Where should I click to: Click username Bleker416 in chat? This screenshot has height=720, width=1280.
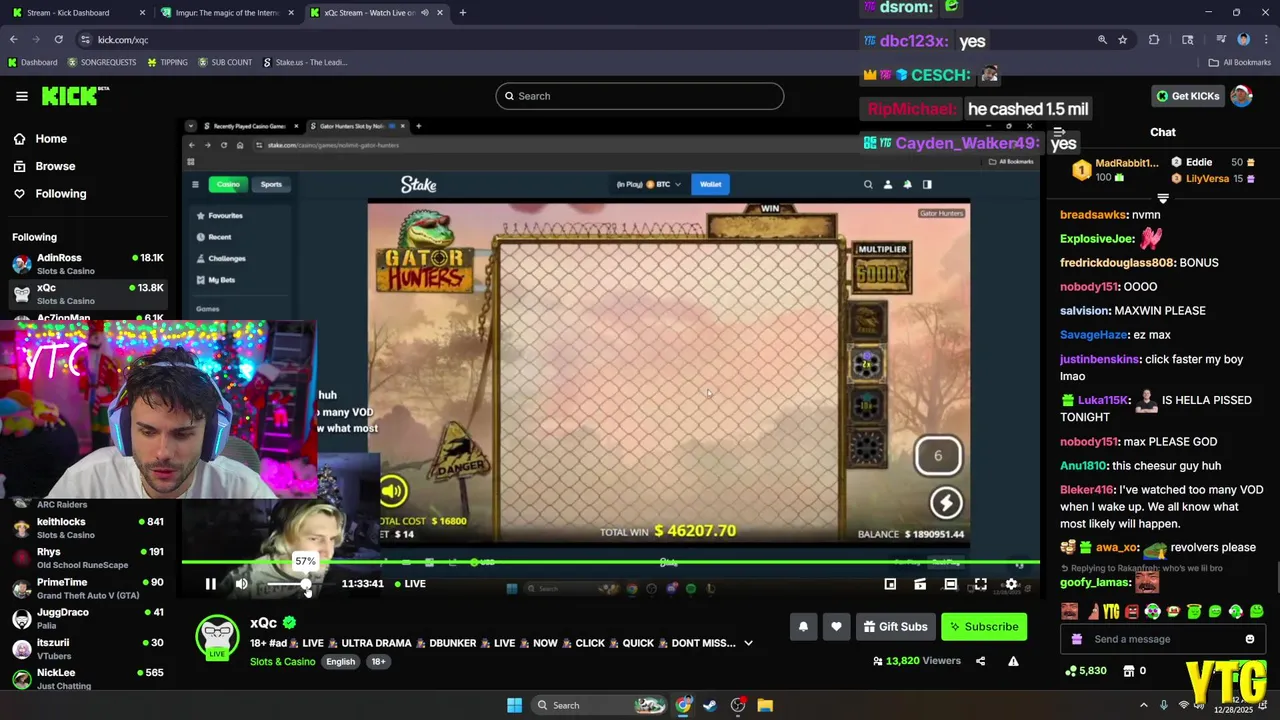(1087, 490)
